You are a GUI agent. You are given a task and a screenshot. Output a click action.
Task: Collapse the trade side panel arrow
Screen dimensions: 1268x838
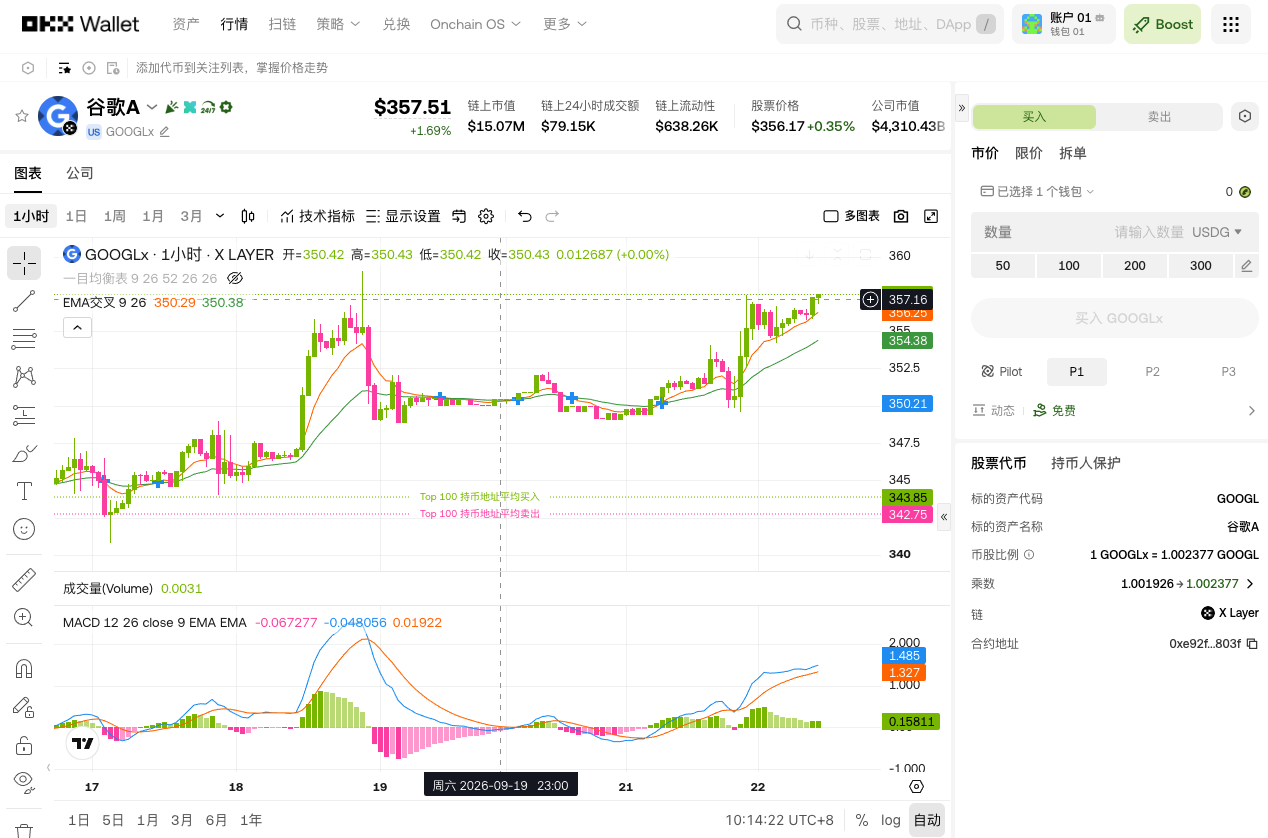(x=962, y=107)
